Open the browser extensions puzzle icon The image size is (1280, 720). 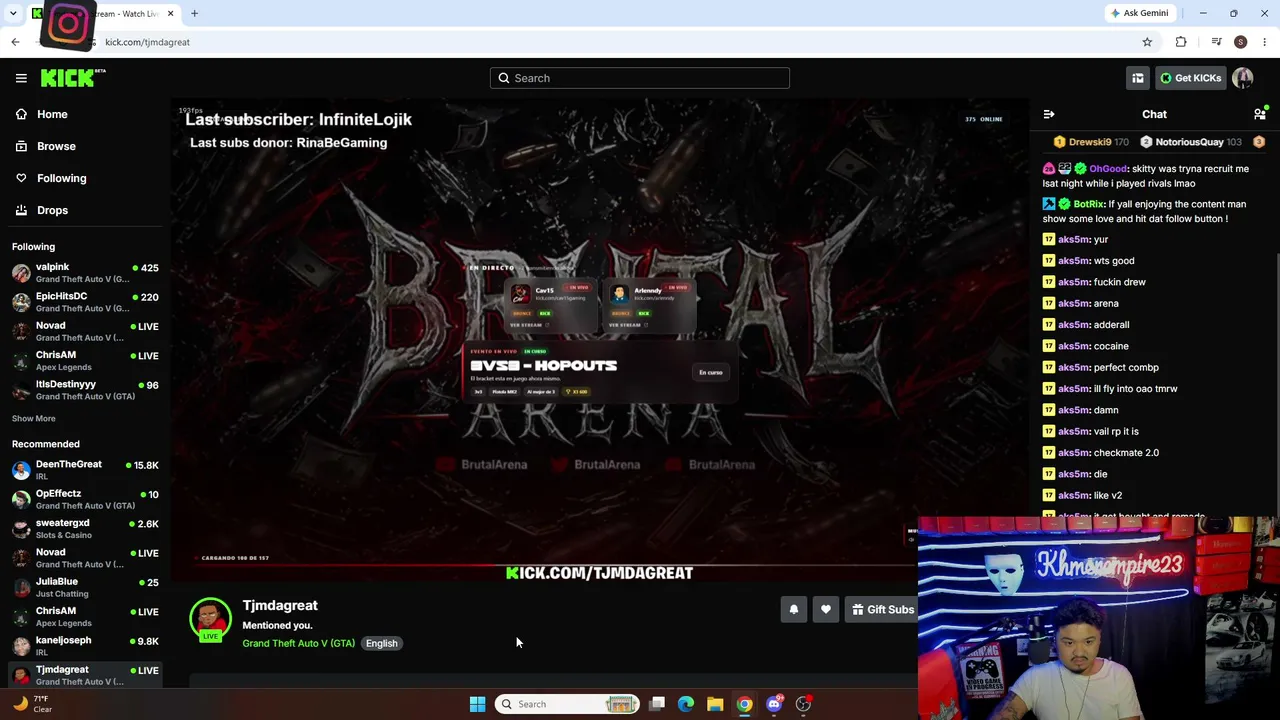tap(1181, 42)
